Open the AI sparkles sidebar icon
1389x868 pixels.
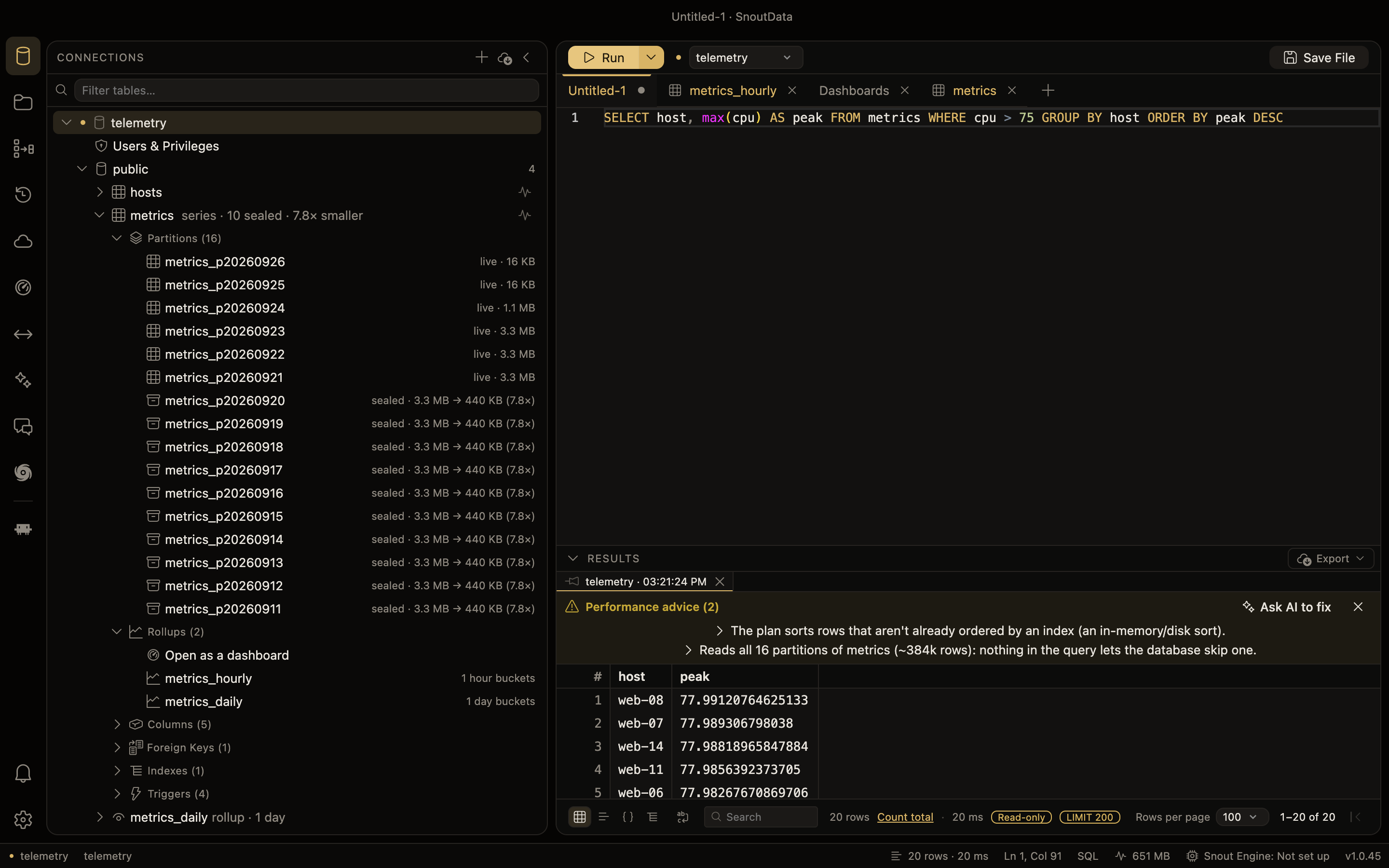23,380
